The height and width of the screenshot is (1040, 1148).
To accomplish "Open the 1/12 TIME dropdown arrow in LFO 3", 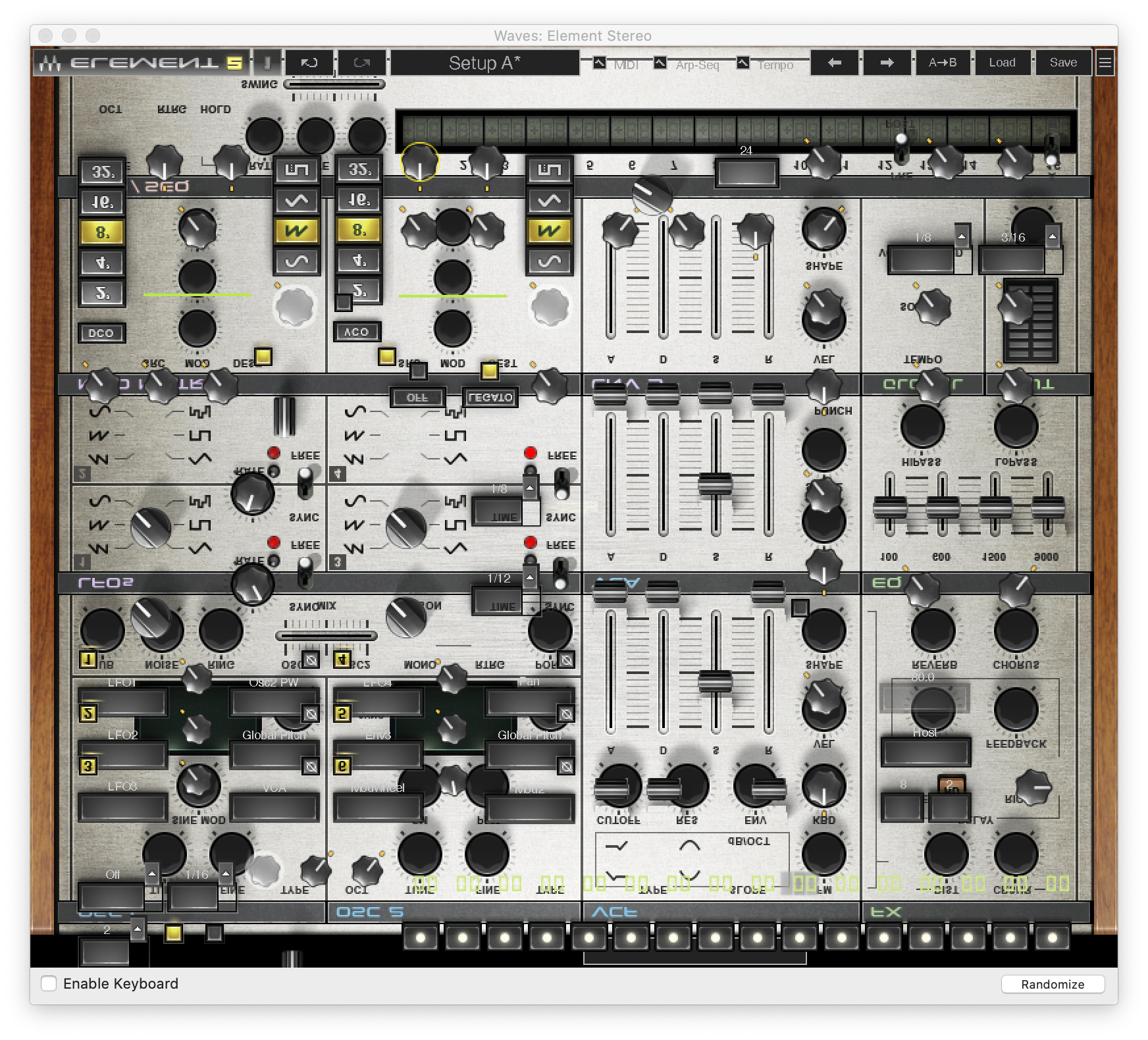I will pyautogui.click(x=531, y=578).
